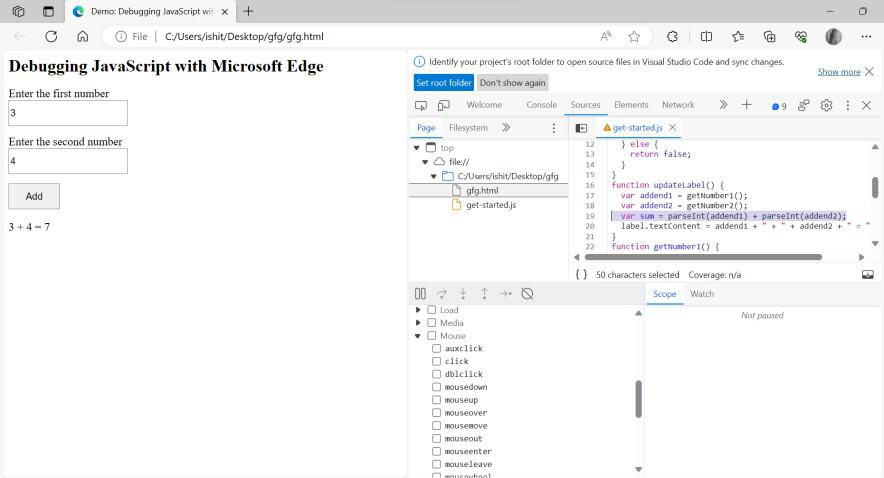Enable the Media event breakpoint category
This screenshot has height=478, width=884.
tap(432, 323)
